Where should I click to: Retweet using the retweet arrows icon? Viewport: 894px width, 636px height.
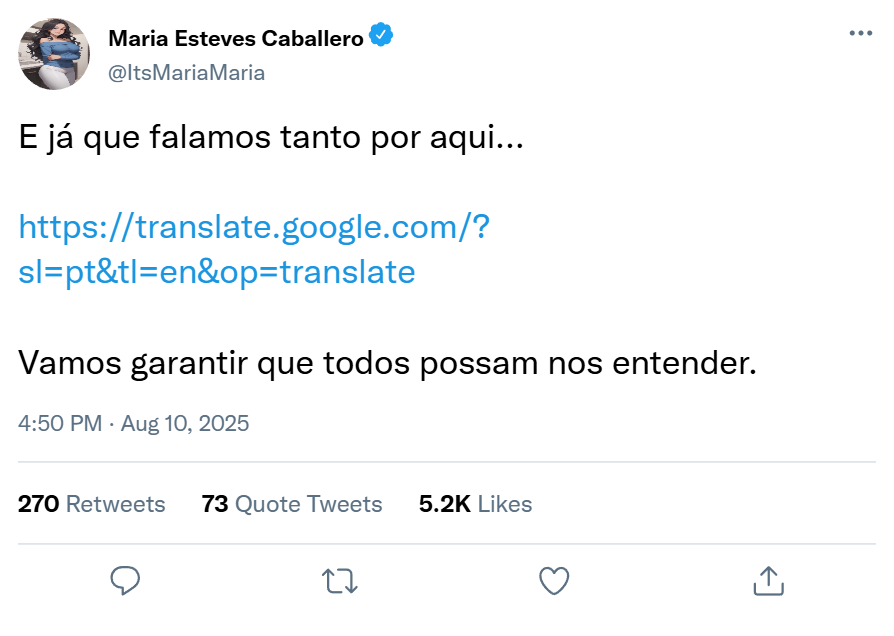tap(340, 580)
